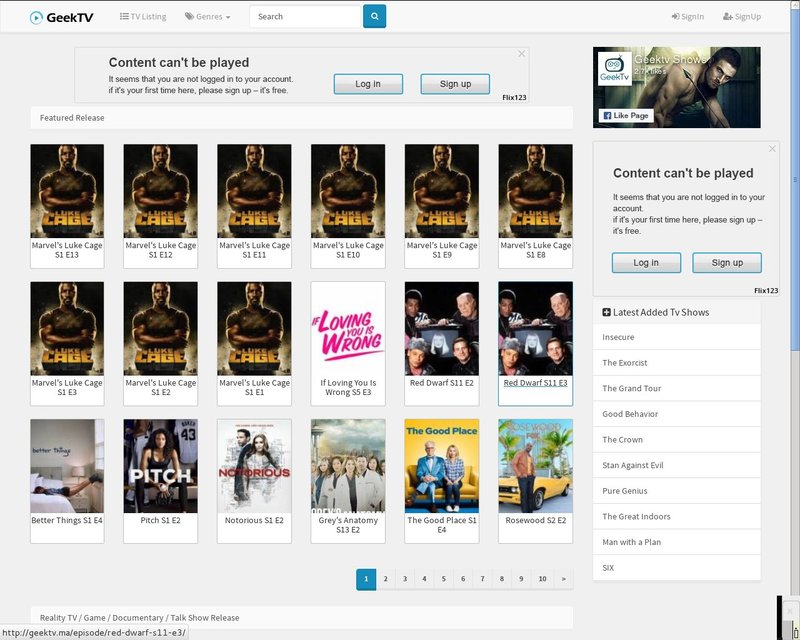This screenshot has width=800, height=640.
Task: Go to page 9
Action: click(x=521, y=579)
